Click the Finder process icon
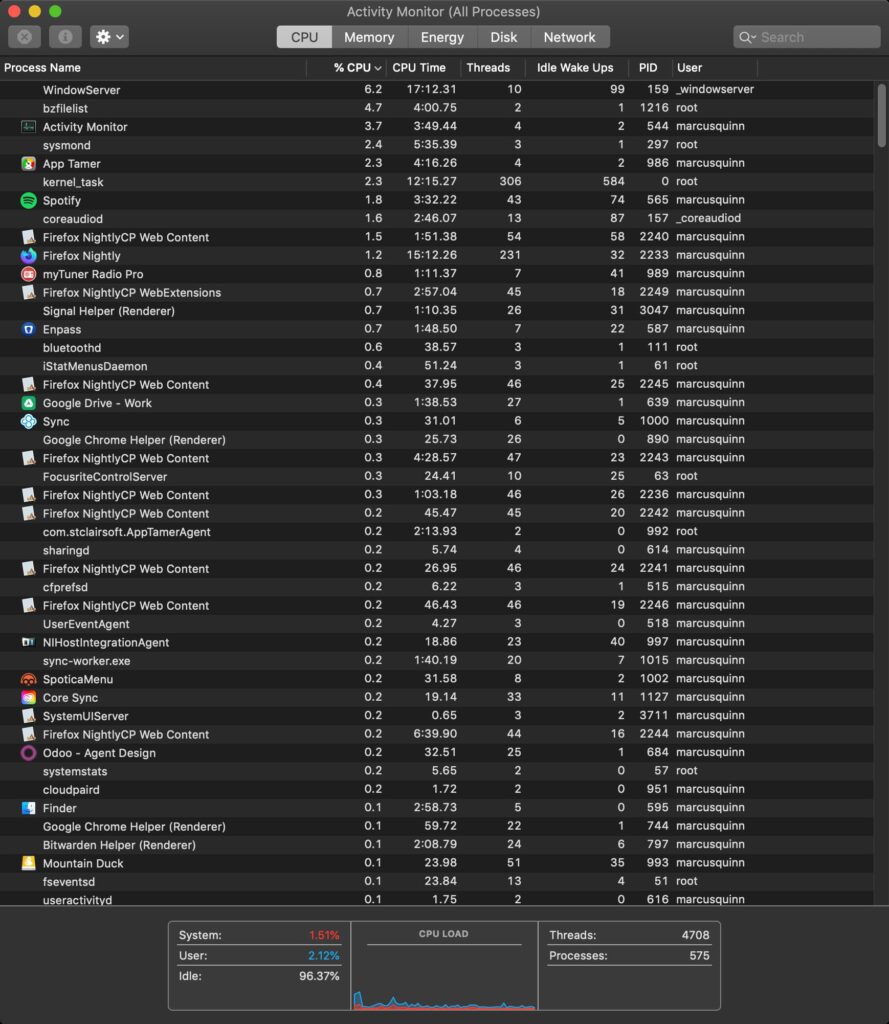Viewport: 889px width, 1024px height. [28, 808]
